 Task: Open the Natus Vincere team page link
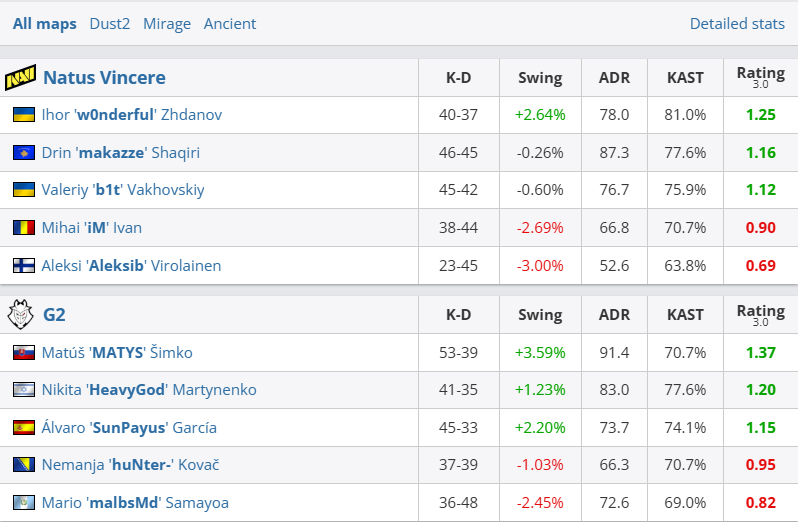104,78
